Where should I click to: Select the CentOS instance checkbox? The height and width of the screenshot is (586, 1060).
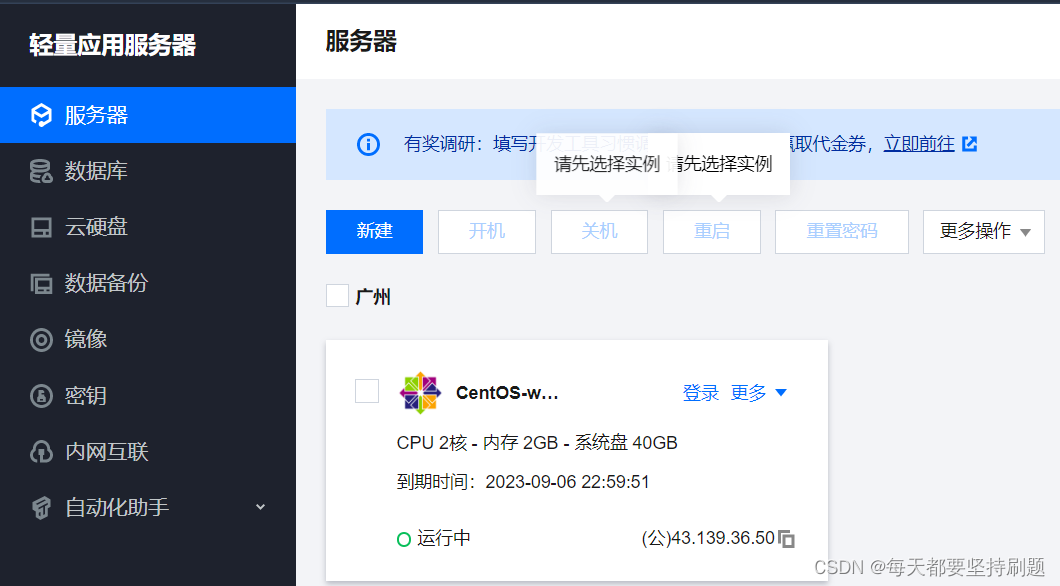[367, 391]
